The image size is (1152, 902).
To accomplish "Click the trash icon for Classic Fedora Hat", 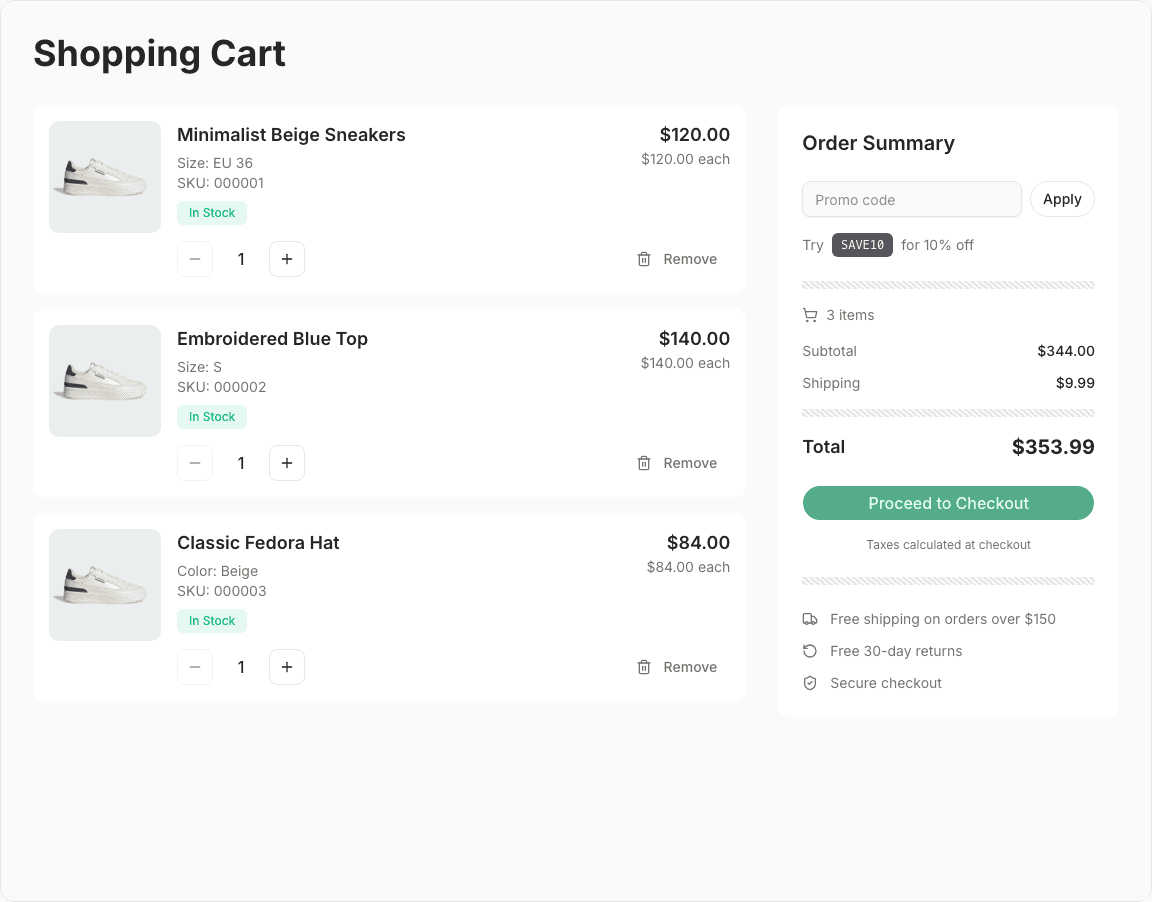I will [644, 667].
